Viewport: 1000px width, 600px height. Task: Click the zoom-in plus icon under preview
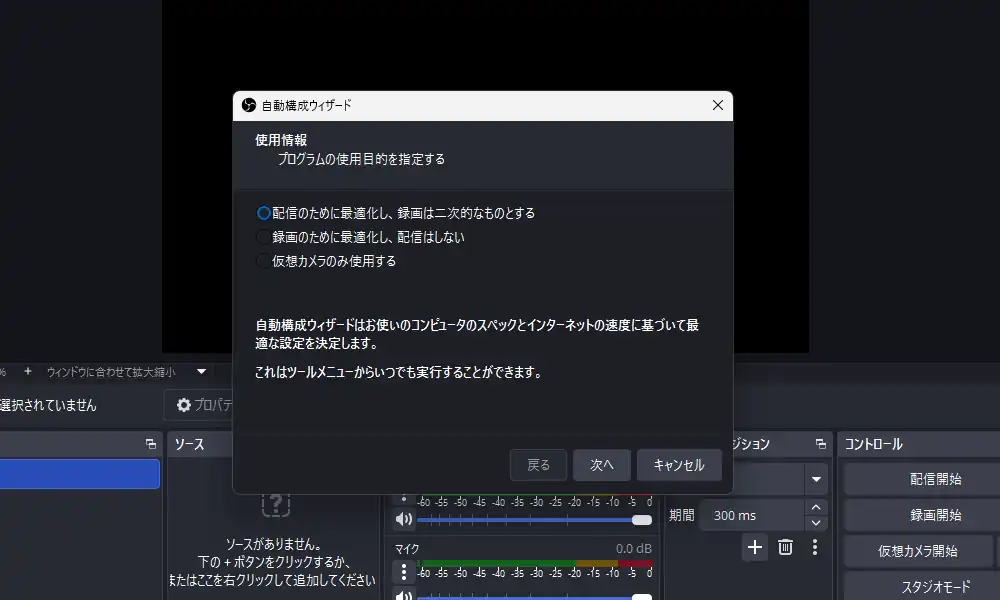coord(28,371)
